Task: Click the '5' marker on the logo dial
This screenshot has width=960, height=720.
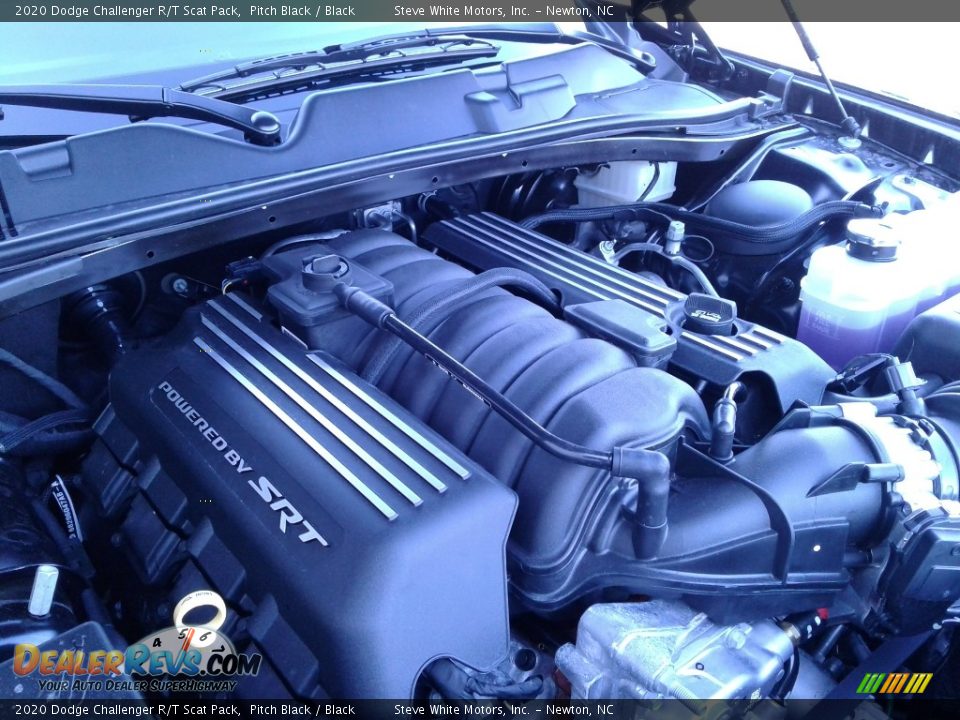Action: (x=182, y=633)
